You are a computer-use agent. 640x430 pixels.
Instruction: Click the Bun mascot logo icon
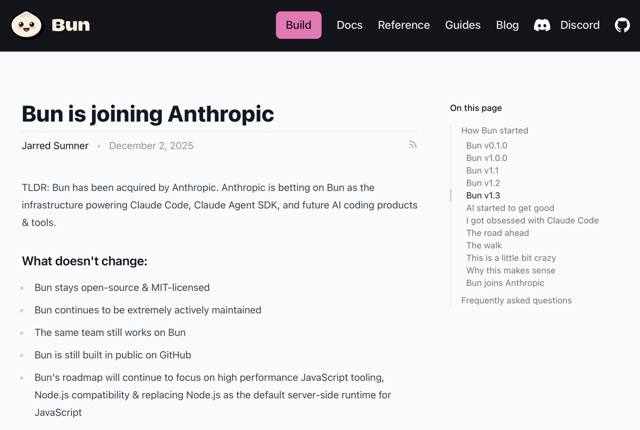point(26,25)
